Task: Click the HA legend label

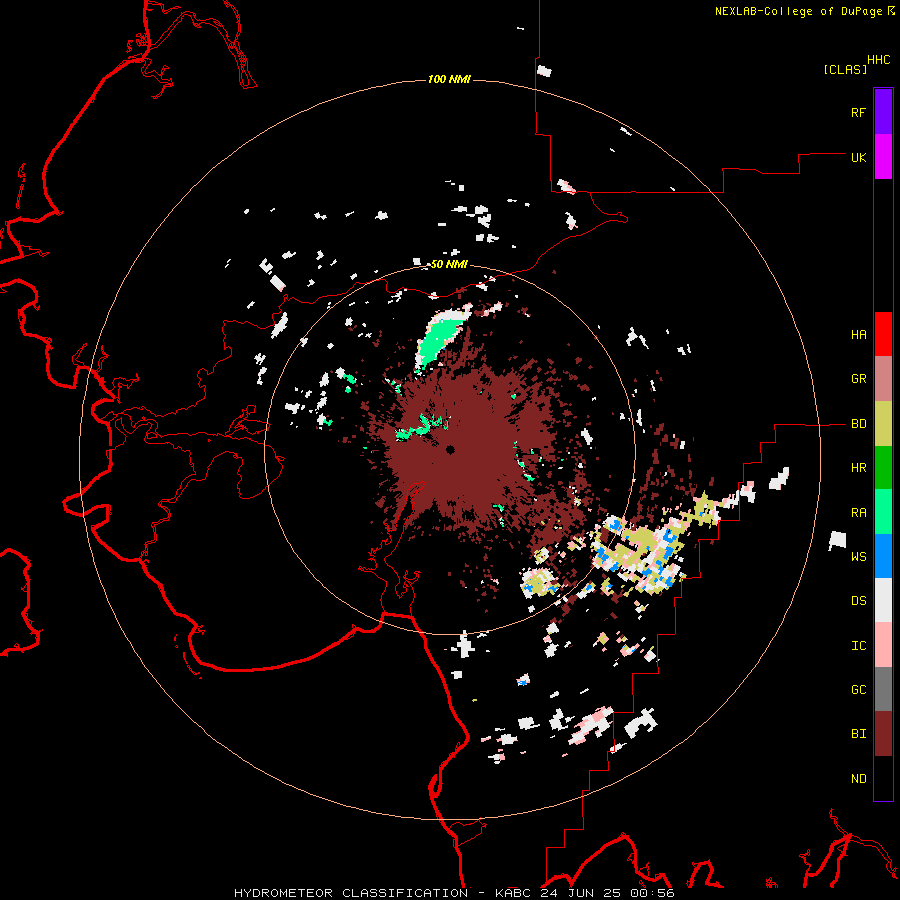Action: (858, 335)
